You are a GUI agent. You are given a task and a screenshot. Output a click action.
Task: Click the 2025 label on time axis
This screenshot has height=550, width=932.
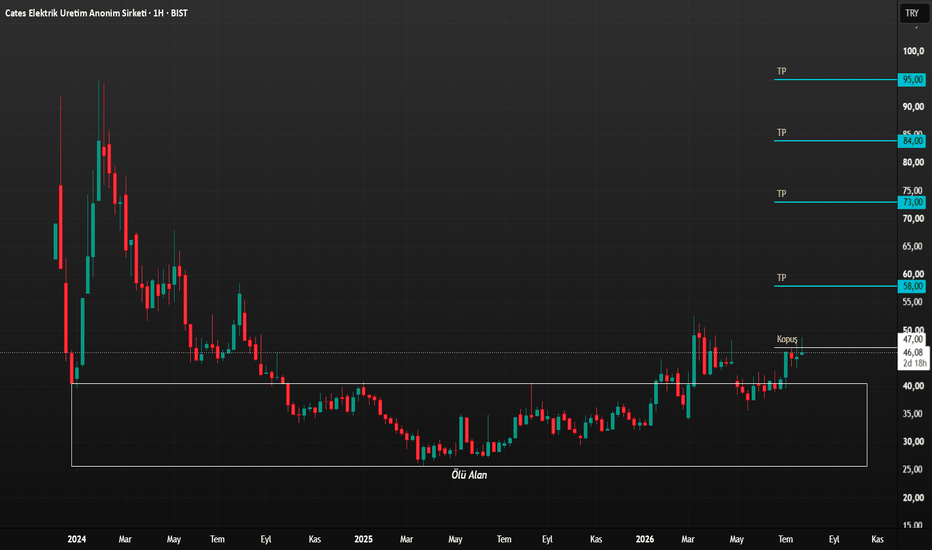click(x=363, y=539)
